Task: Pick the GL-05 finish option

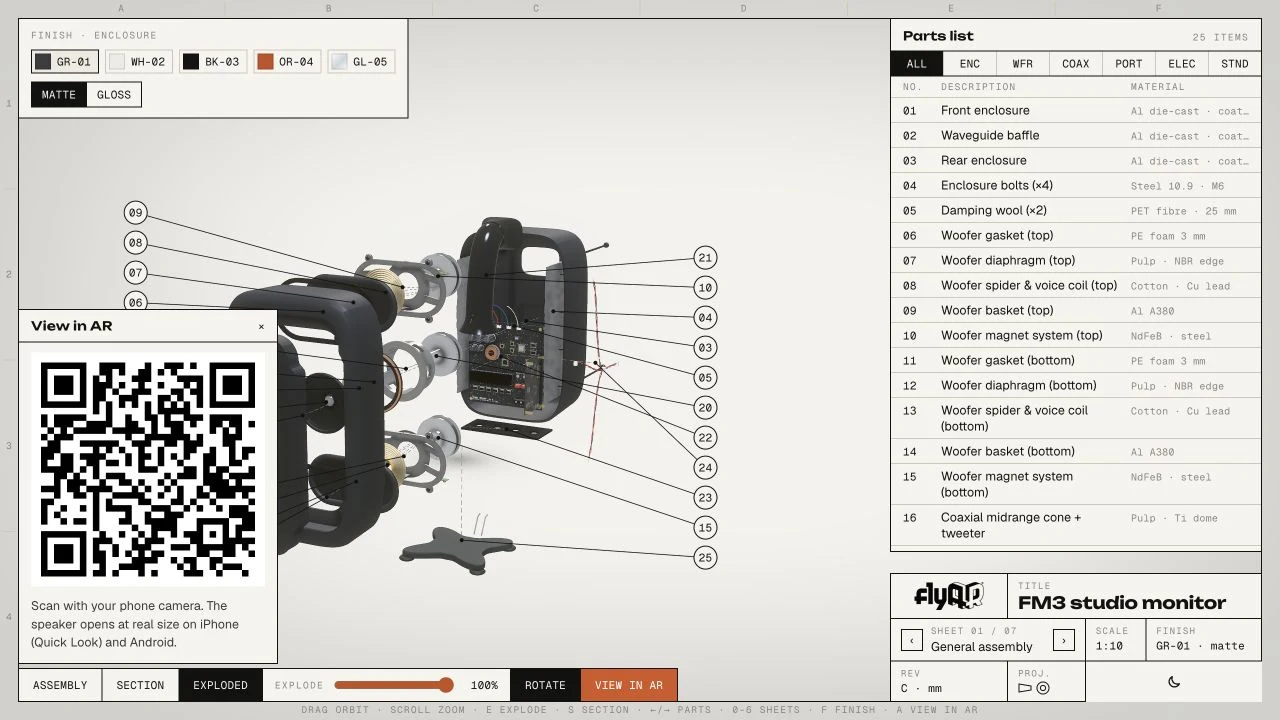Action: tap(361, 62)
